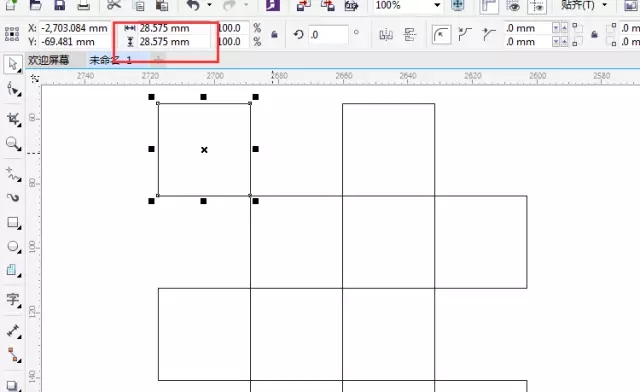Screen dimensions: 640x392
Task: Click the X position field
Action: [74, 28]
